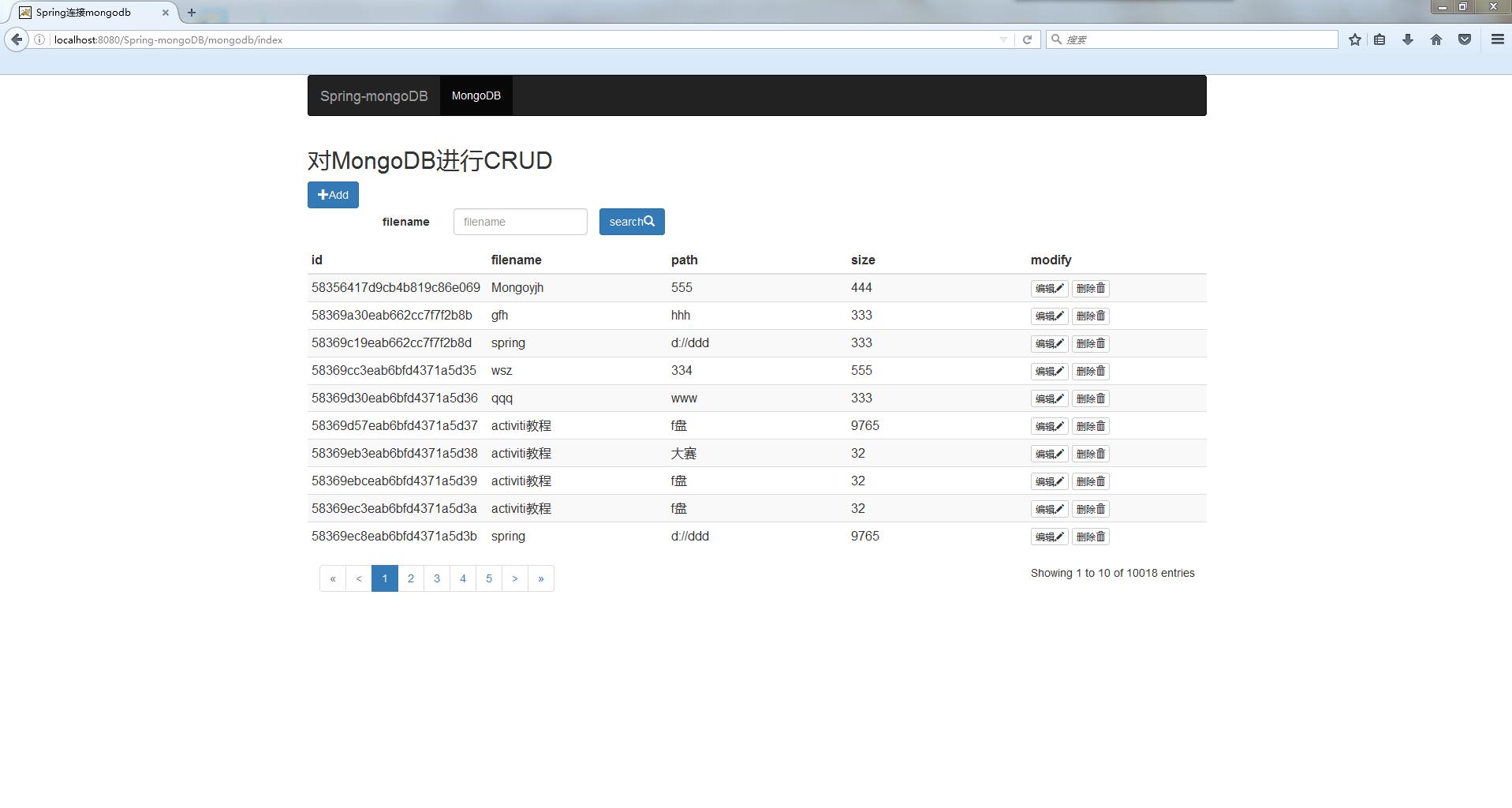Go to first page with « button
Viewport: 1512px width, 808px height.
pyautogui.click(x=333, y=578)
